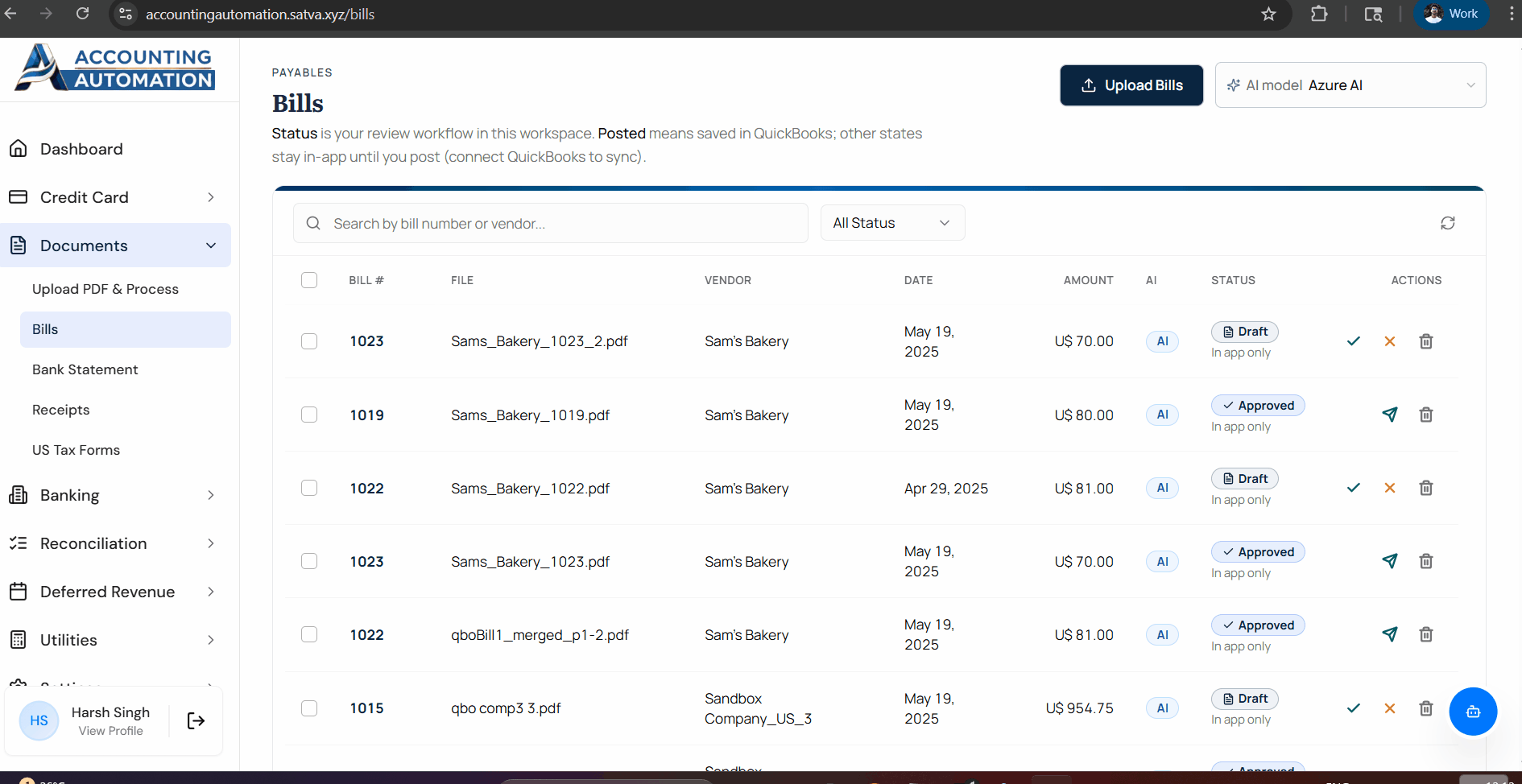Click the Draft badge for Sams_Bakery_1023_2.pdf

tap(1244, 332)
